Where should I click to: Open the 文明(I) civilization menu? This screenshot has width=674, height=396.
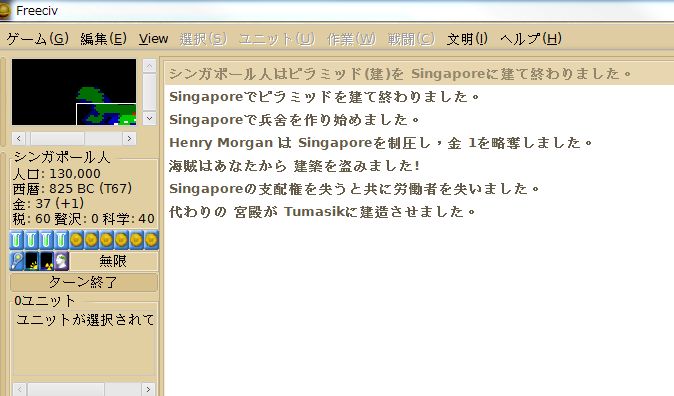coord(467,39)
